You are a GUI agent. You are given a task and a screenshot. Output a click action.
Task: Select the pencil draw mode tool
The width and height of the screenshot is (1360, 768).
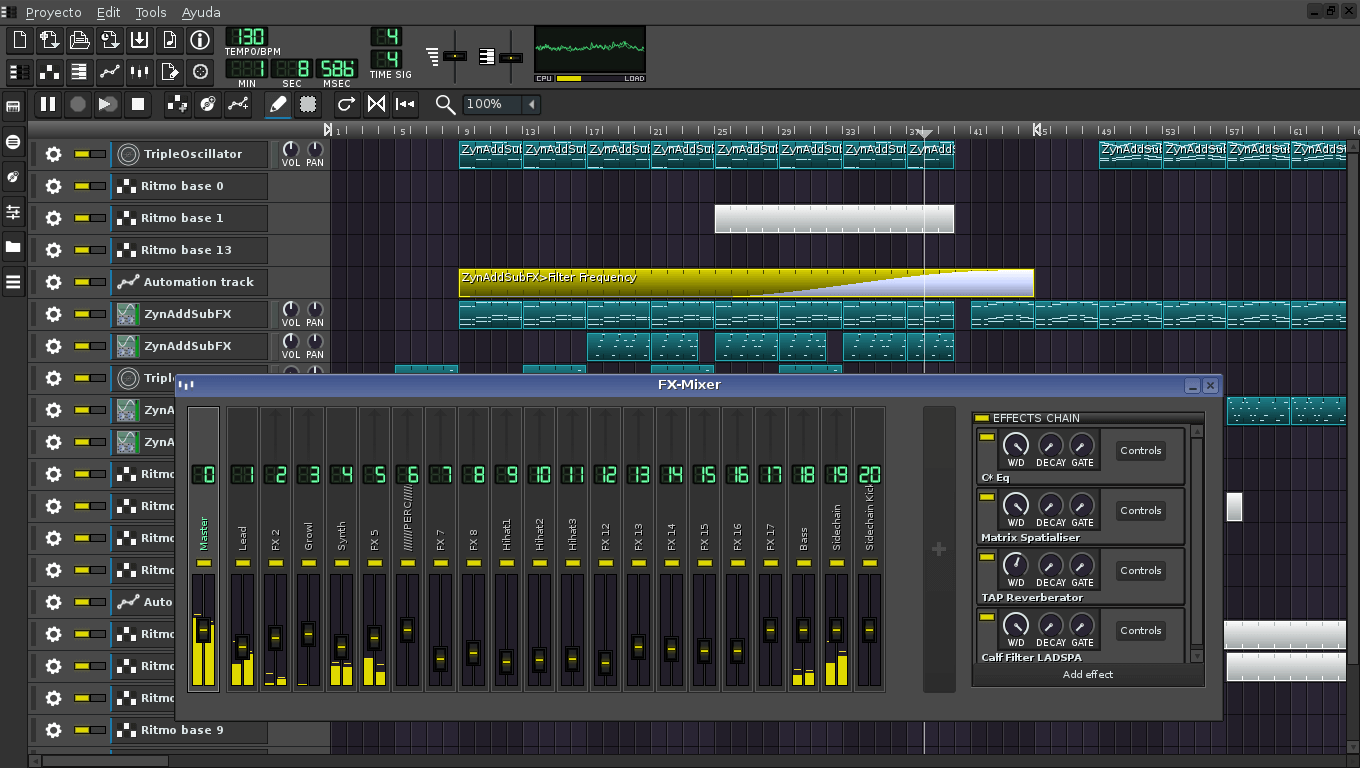278,104
